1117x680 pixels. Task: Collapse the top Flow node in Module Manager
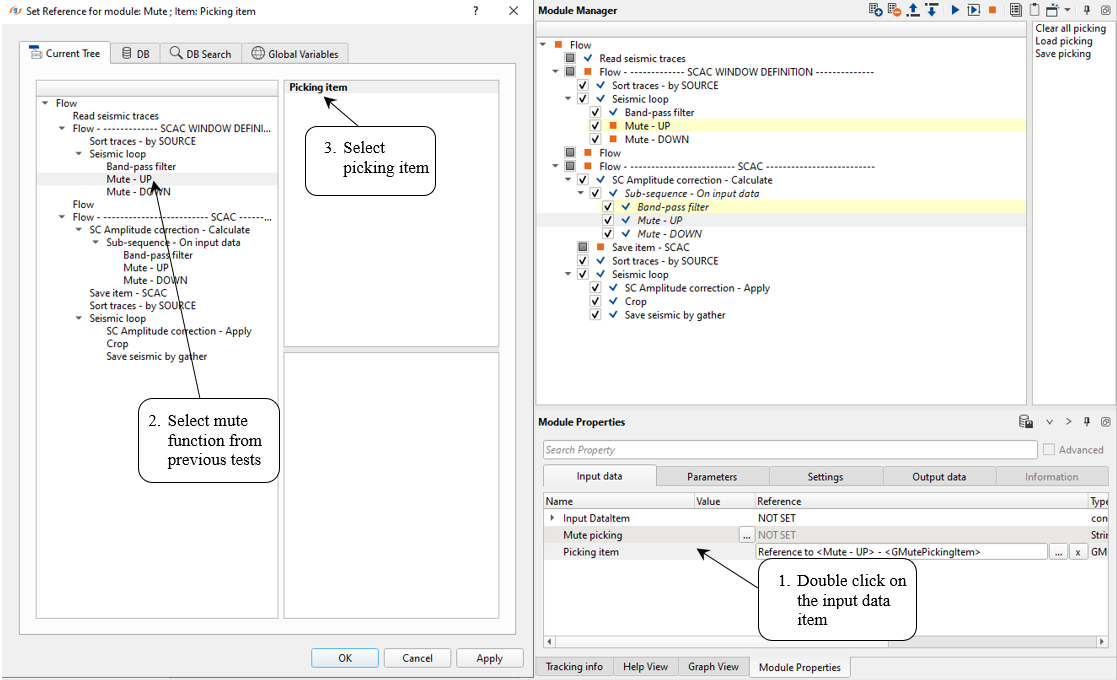click(543, 45)
